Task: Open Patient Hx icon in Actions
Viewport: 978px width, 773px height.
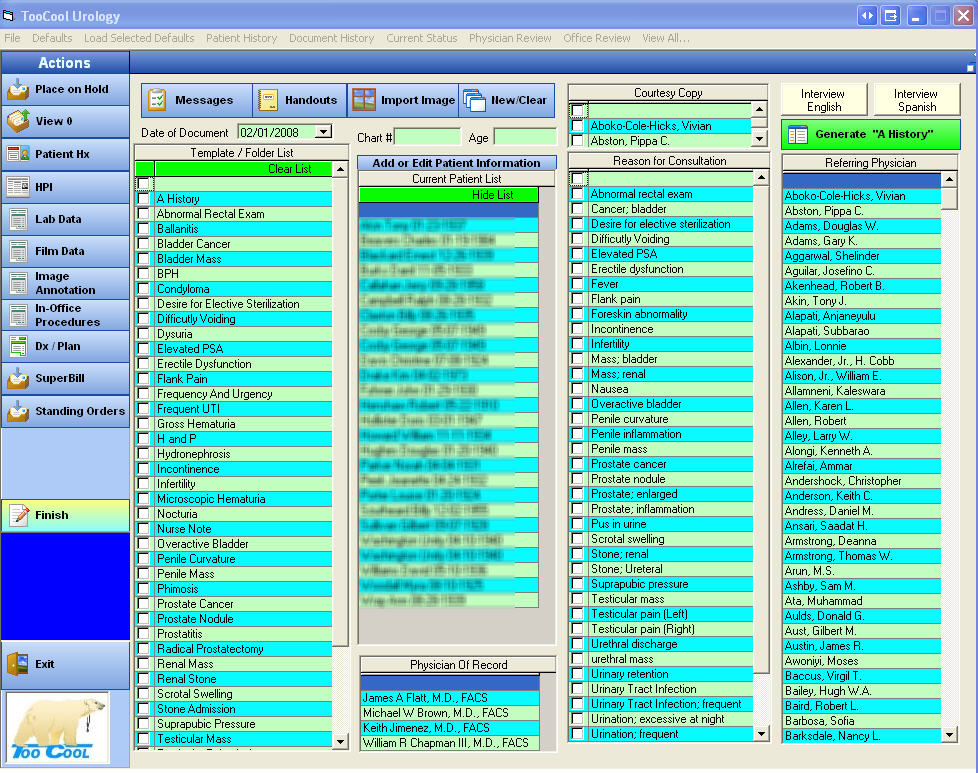Action: (x=18, y=154)
